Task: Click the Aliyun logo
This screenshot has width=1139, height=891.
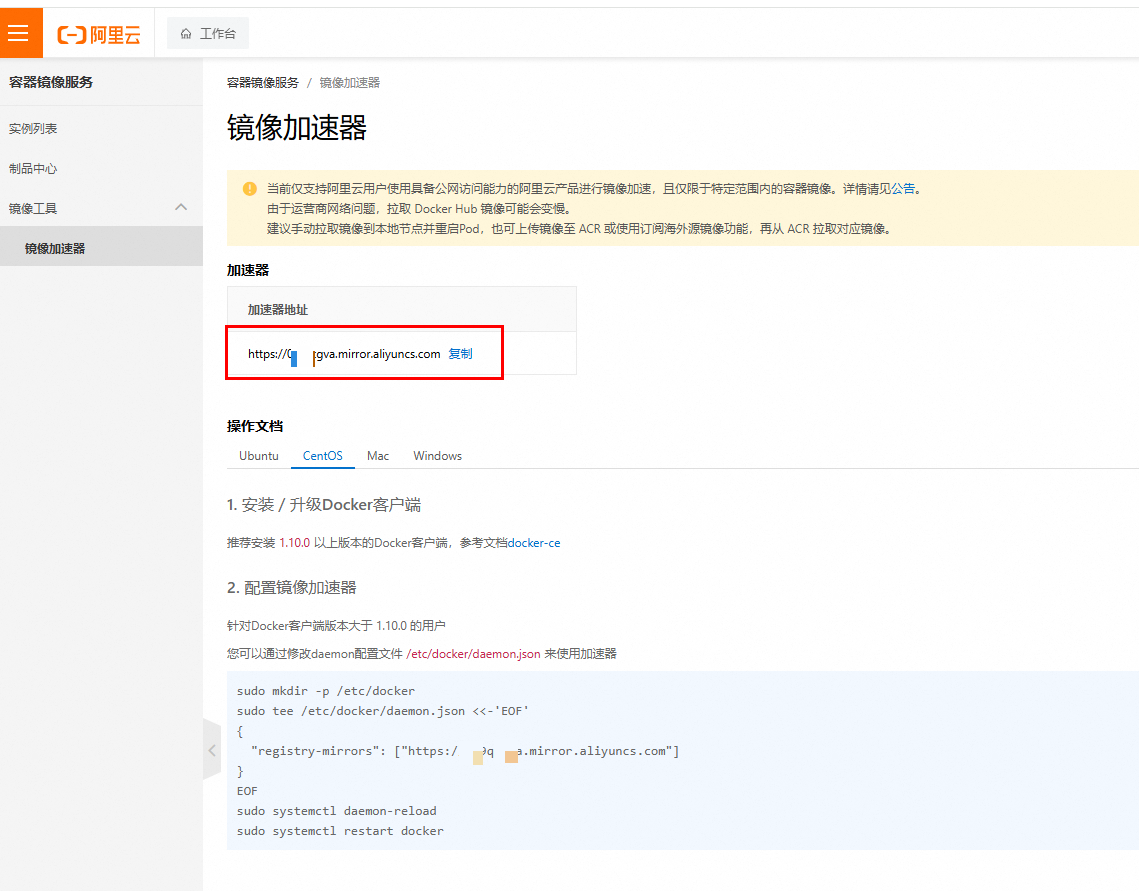Action: click(x=99, y=34)
